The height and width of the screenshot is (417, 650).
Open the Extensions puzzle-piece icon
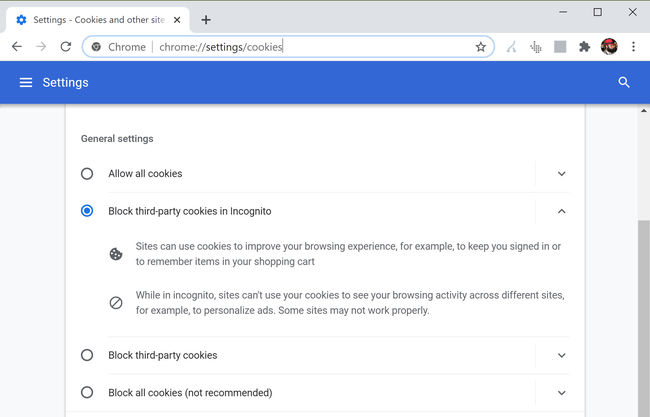tap(585, 47)
